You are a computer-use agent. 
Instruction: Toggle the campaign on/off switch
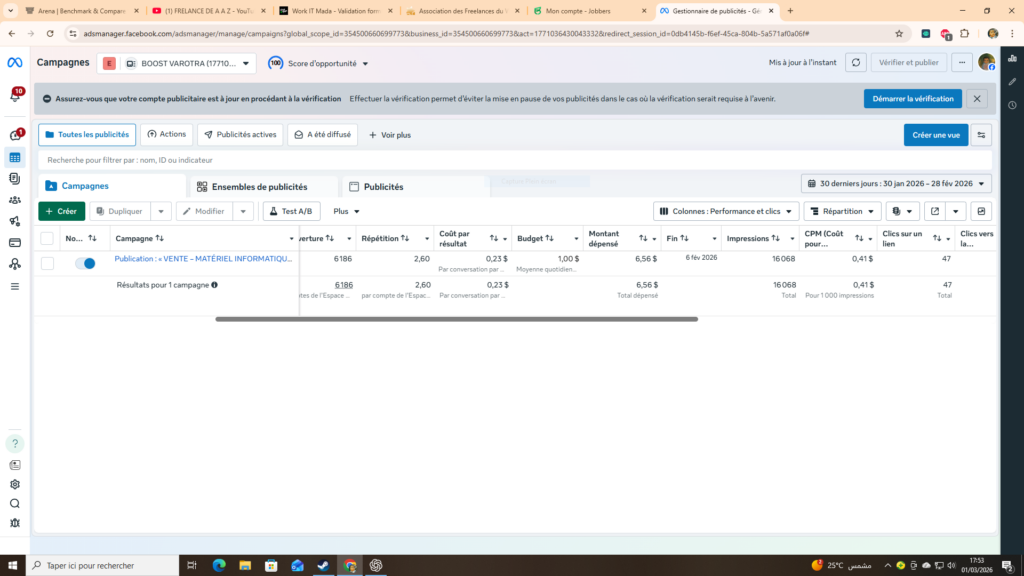coord(85,263)
